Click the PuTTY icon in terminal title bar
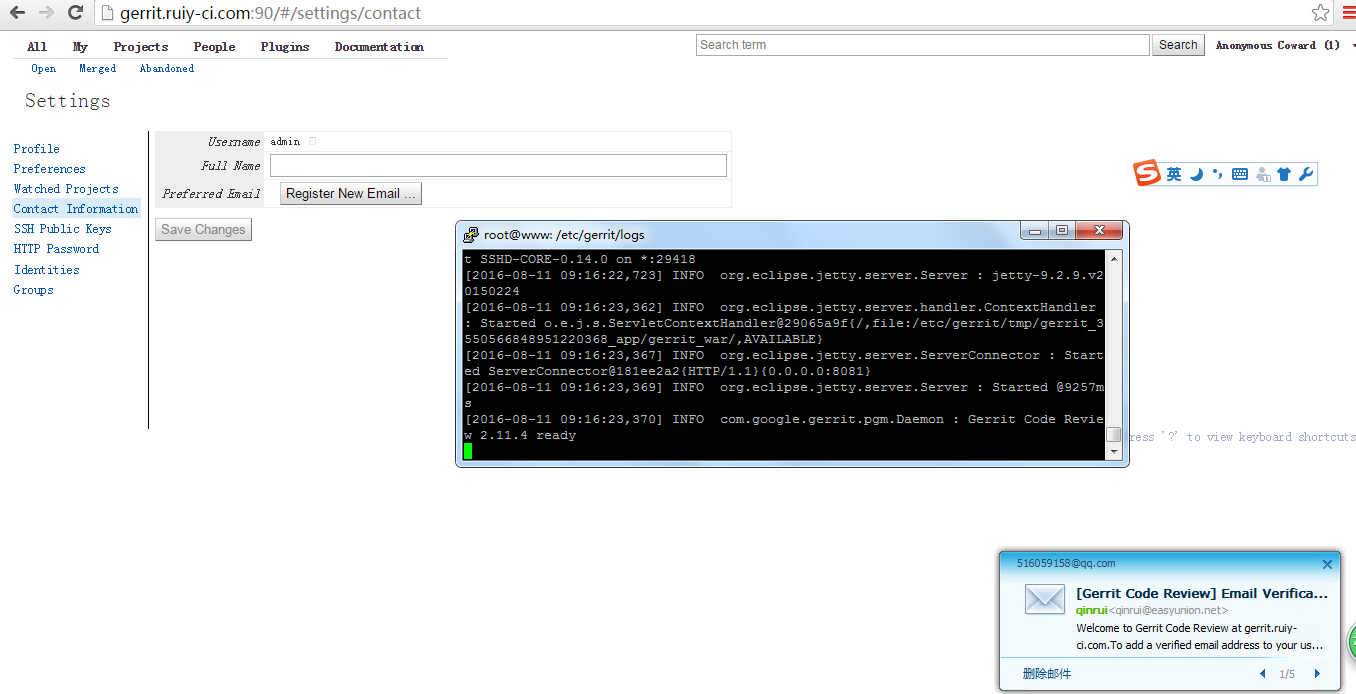The height and width of the screenshot is (694, 1356). 470,235
